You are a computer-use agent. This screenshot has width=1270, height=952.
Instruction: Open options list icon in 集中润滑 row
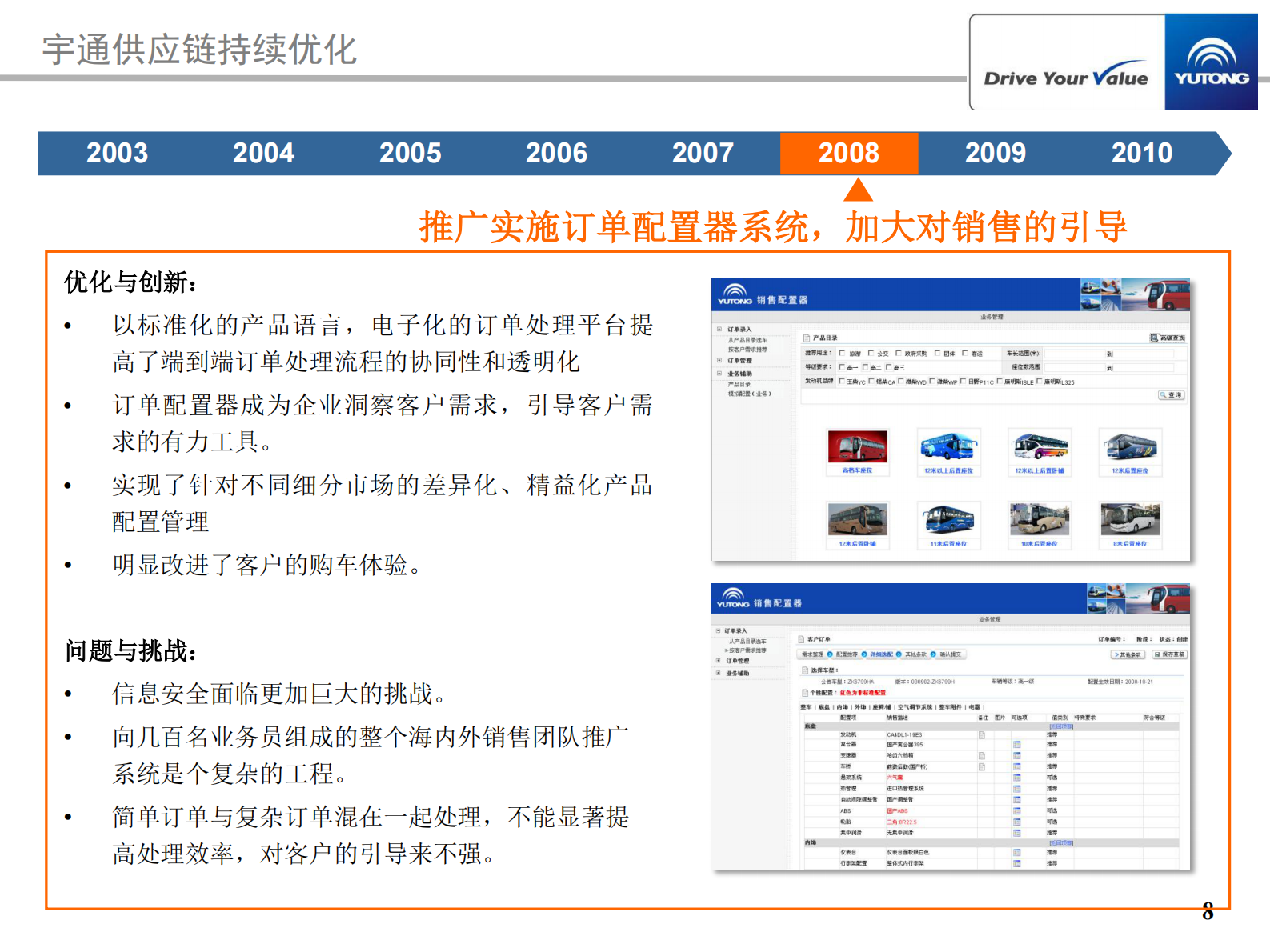[1017, 833]
